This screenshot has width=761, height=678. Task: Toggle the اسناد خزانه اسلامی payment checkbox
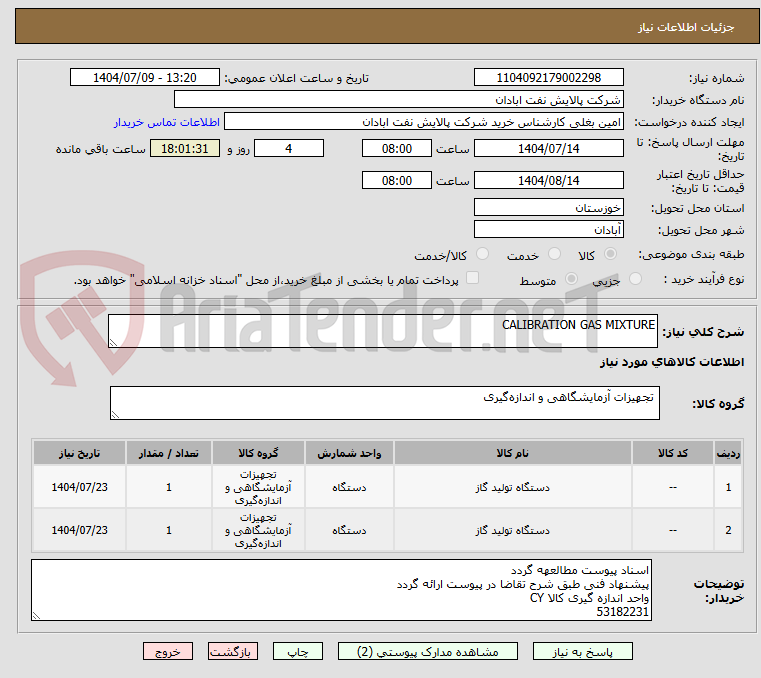(x=472, y=278)
